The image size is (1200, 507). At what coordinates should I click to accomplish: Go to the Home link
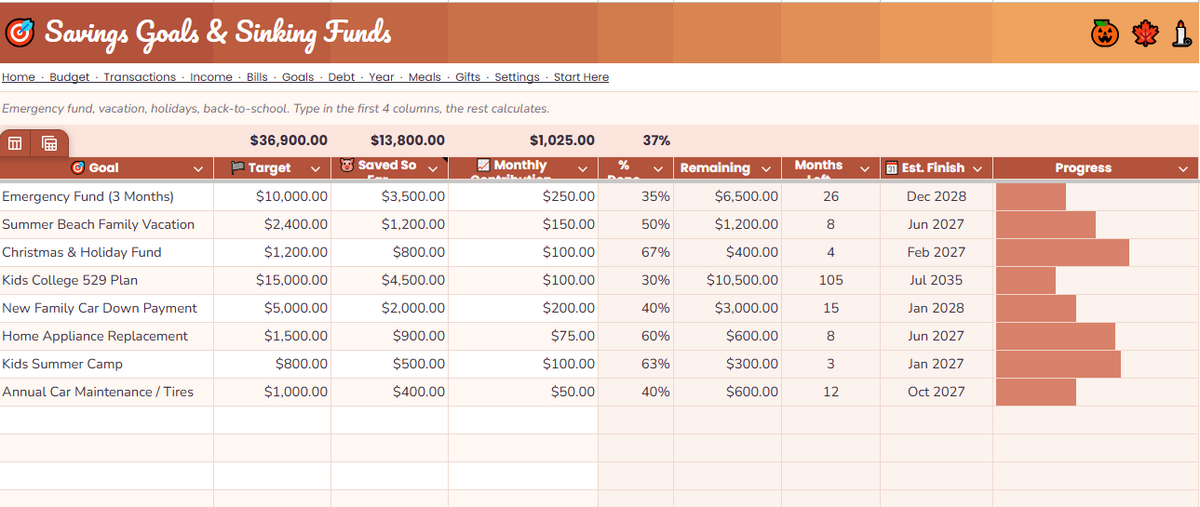18,77
